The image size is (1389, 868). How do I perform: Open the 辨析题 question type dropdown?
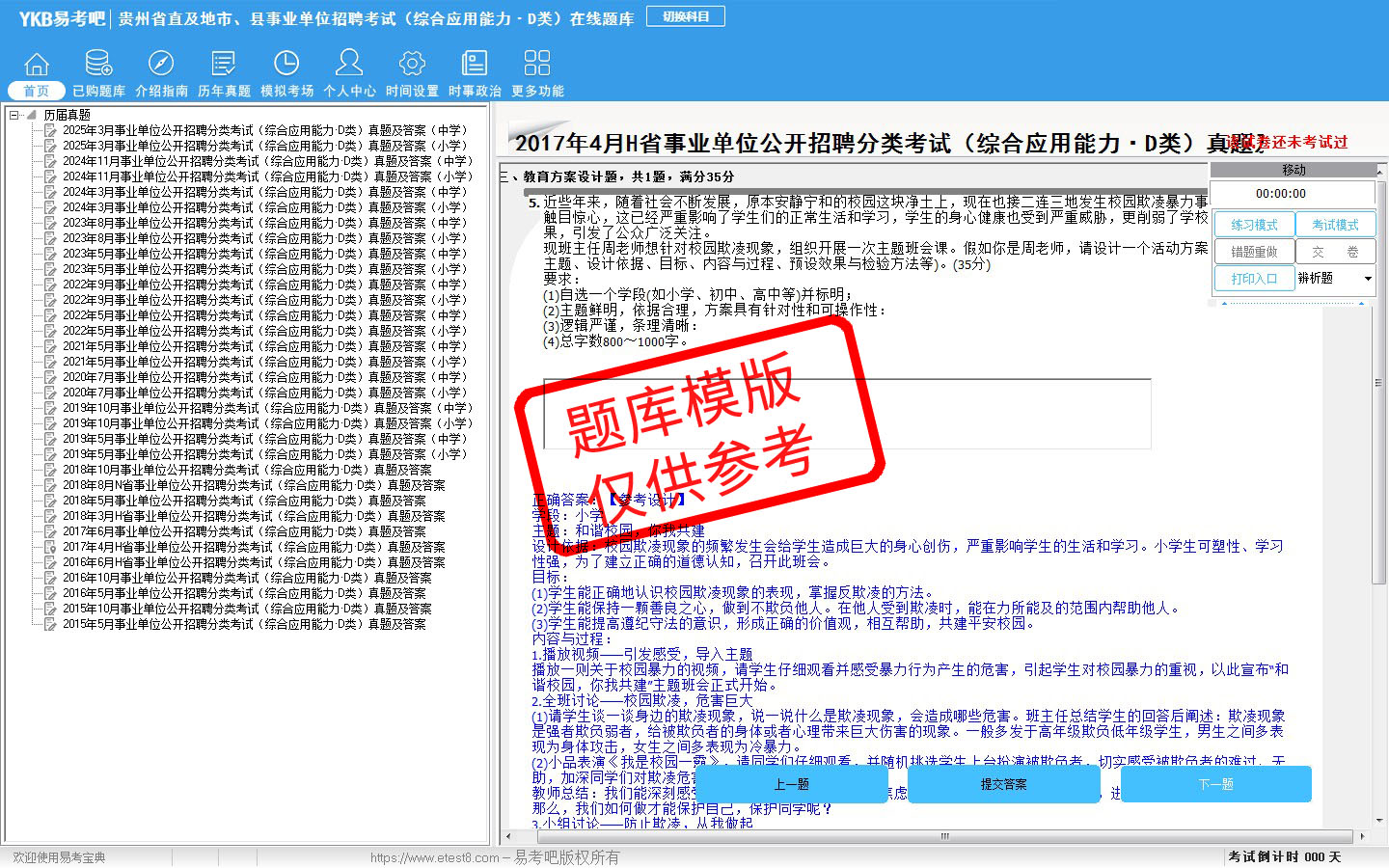tap(1367, 279)
